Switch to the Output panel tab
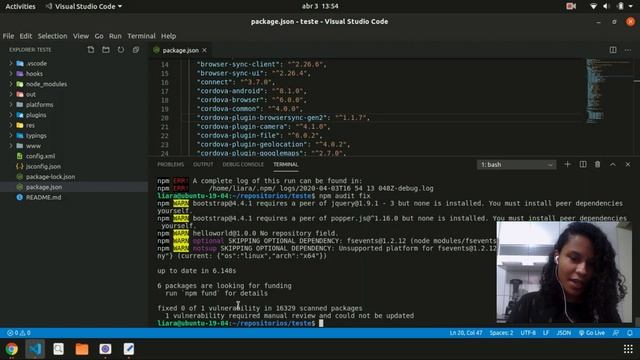The image size is (640, 360). [203, 164]
